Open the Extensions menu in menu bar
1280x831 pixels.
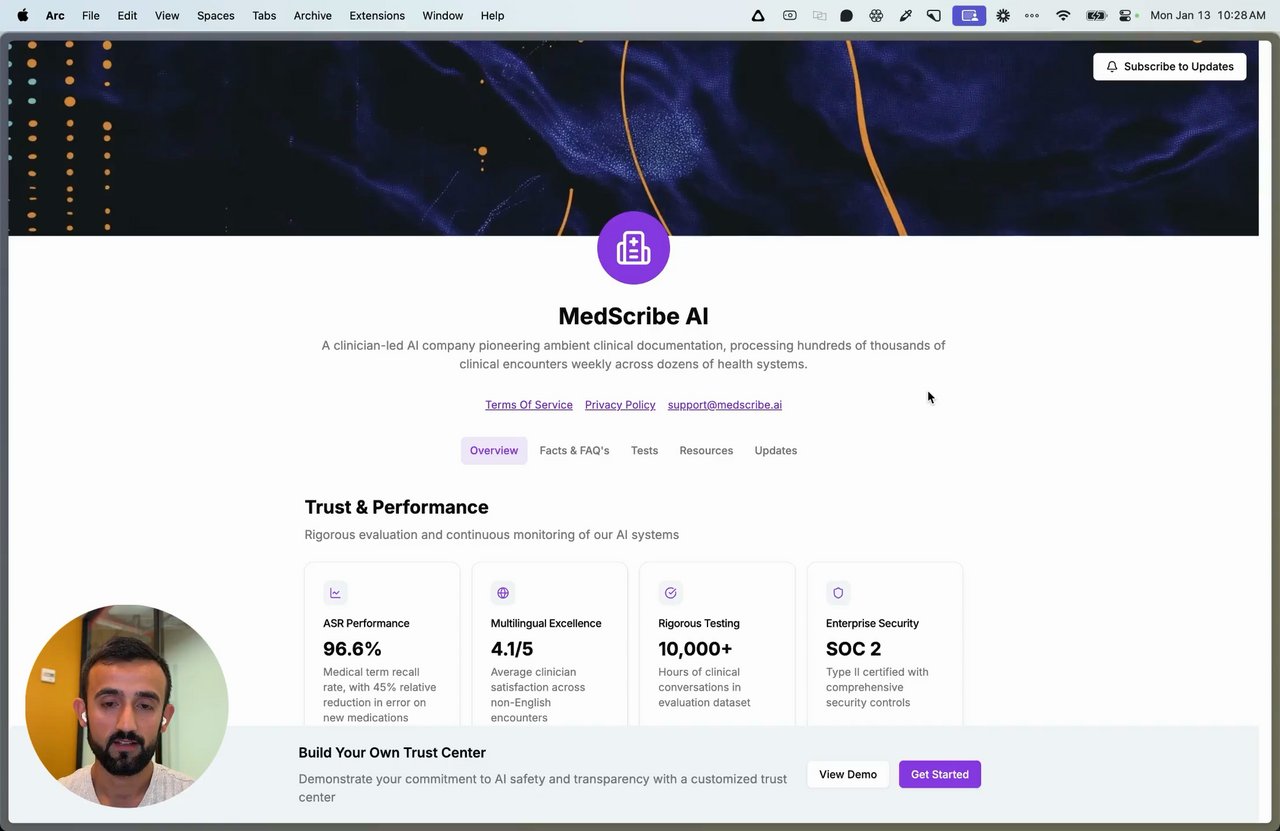[377, 16]
